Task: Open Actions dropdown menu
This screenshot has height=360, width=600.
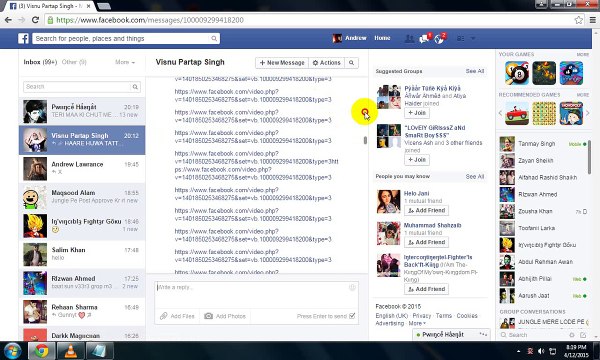Action: [326, 63]
